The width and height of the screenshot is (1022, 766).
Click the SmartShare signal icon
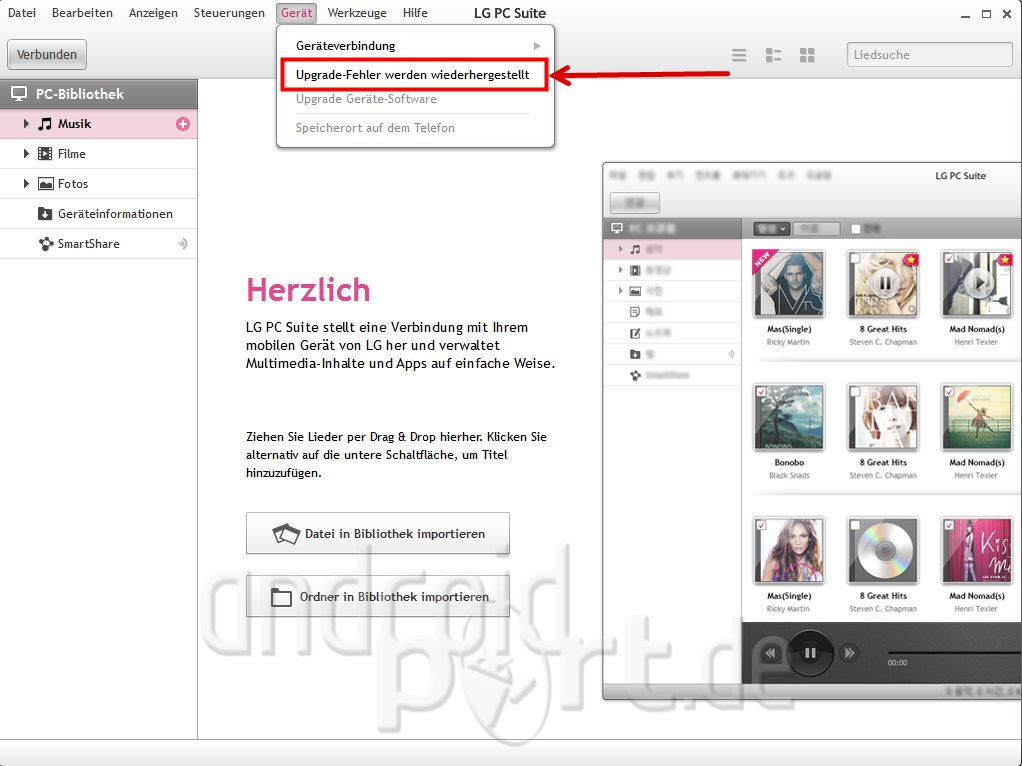183,244
